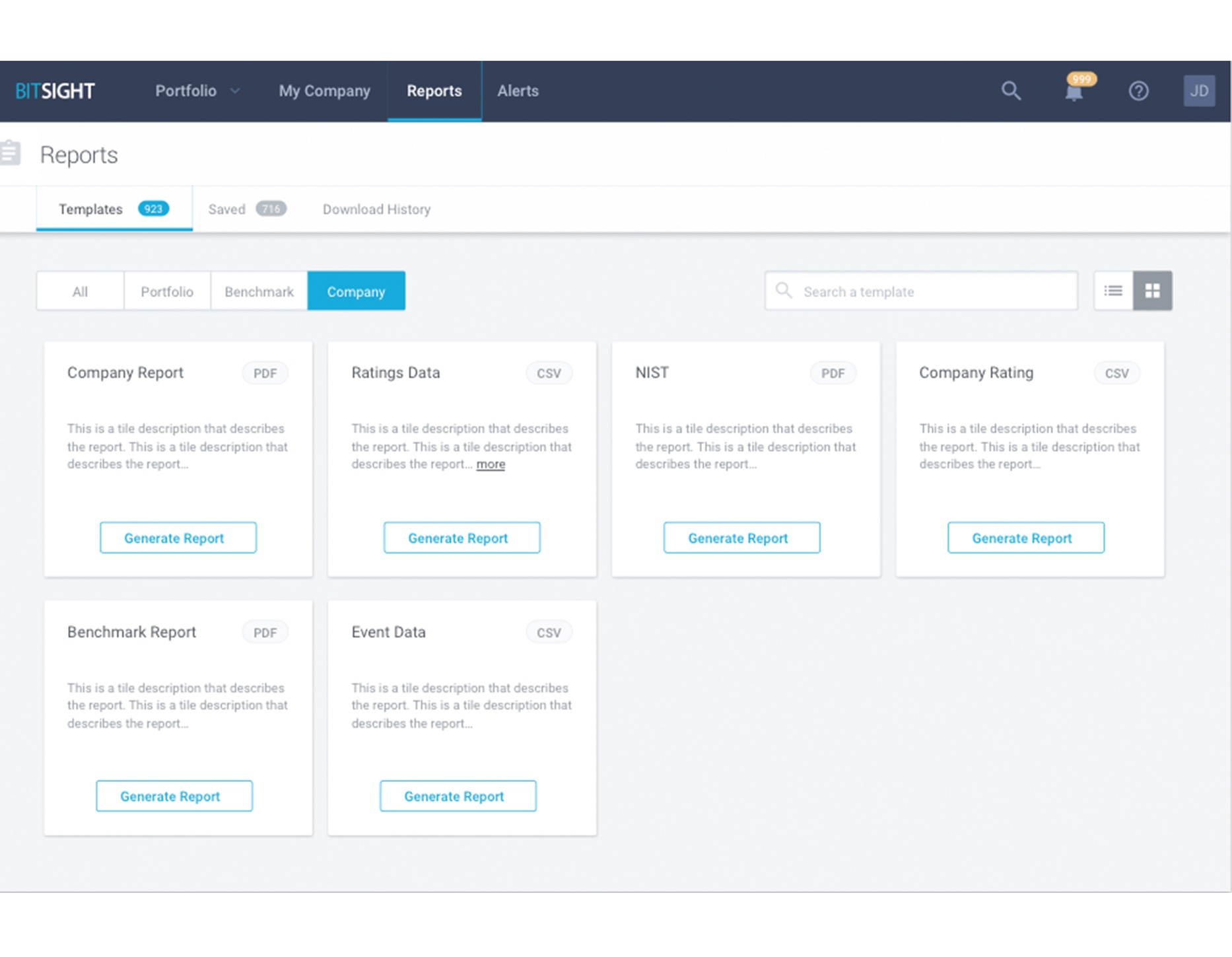Focus the Search a template field

921,291
